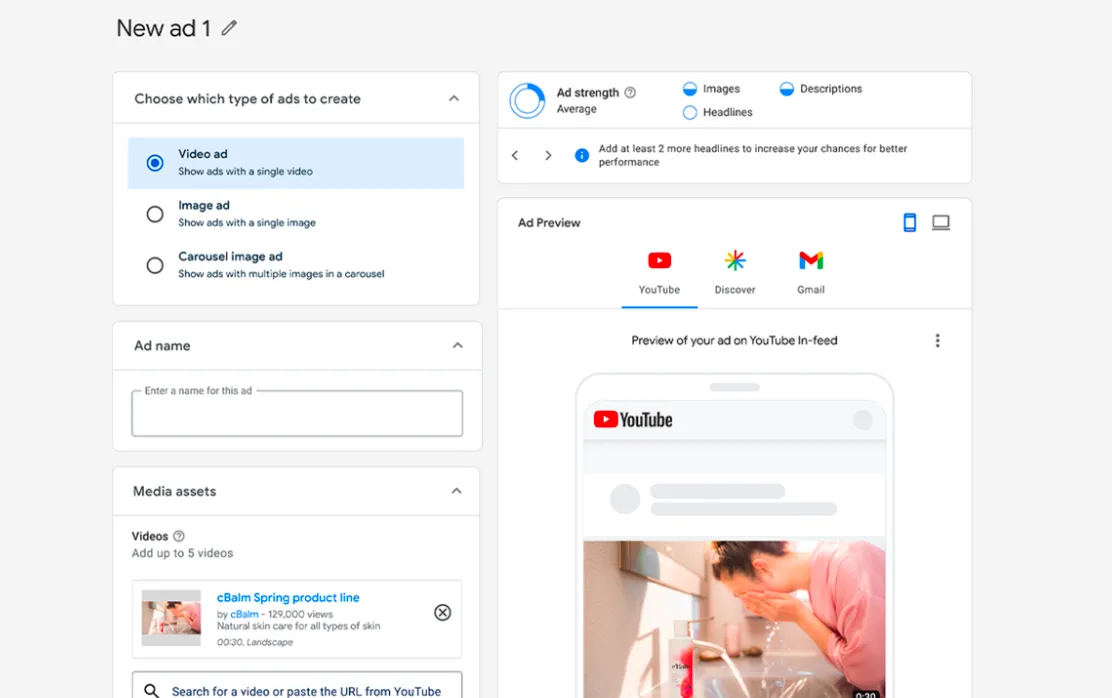The height and width of the screenshot is (698, 1112).
Task: Choose the Image ad radio option
Action: [155, 214]
